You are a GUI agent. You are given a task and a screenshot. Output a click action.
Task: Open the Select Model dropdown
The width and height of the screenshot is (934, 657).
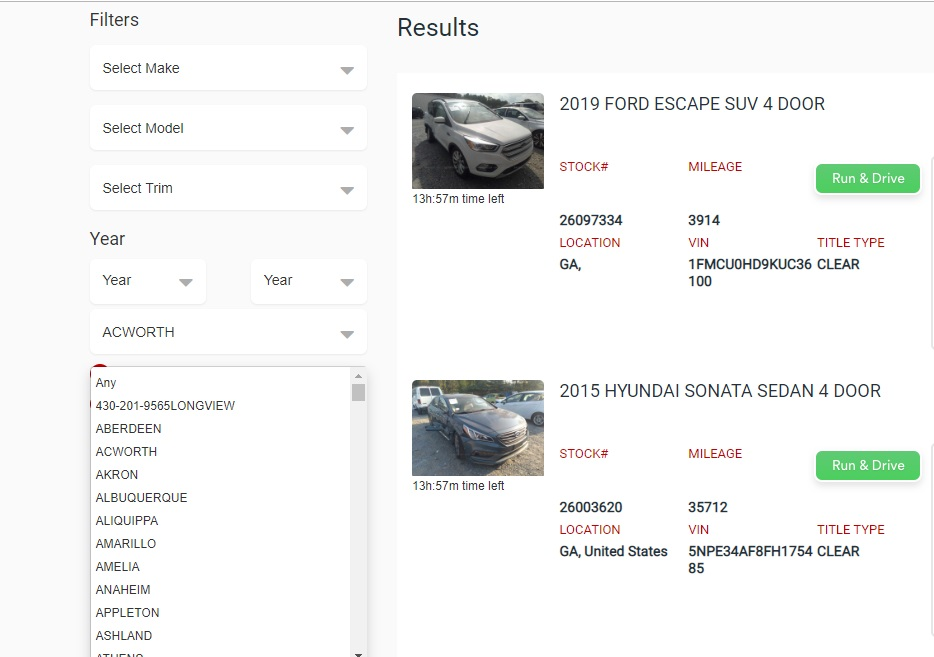[x=228, y=128]
